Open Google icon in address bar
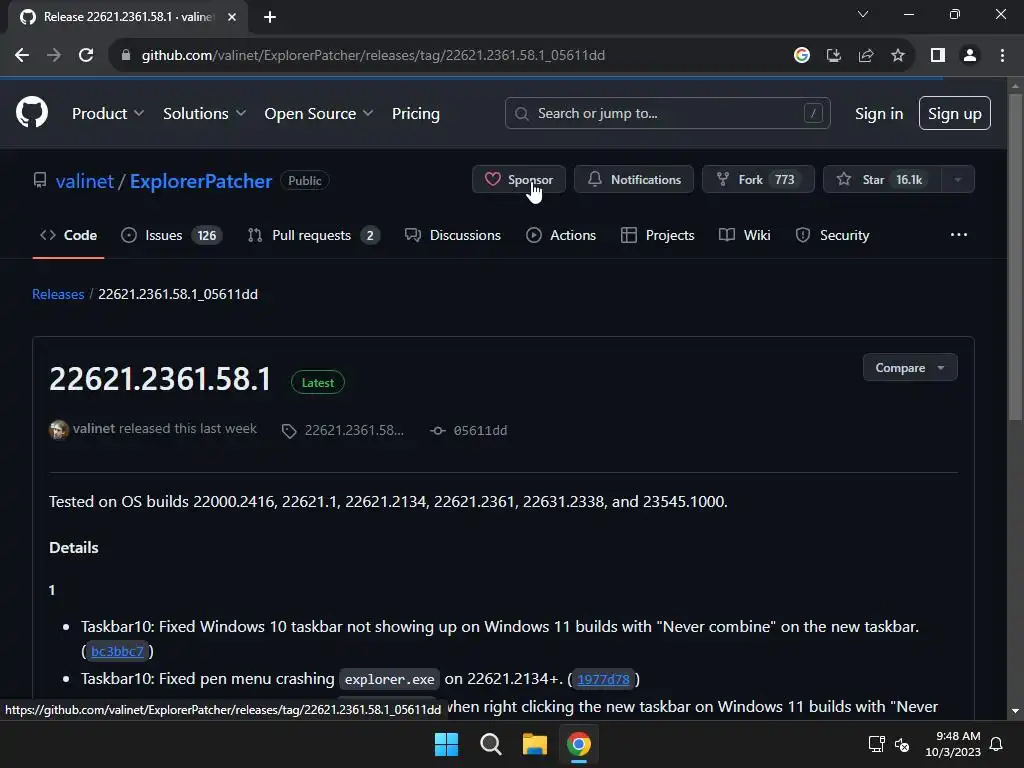Screen dimensions: 1024x768 (x=801, y=56)
